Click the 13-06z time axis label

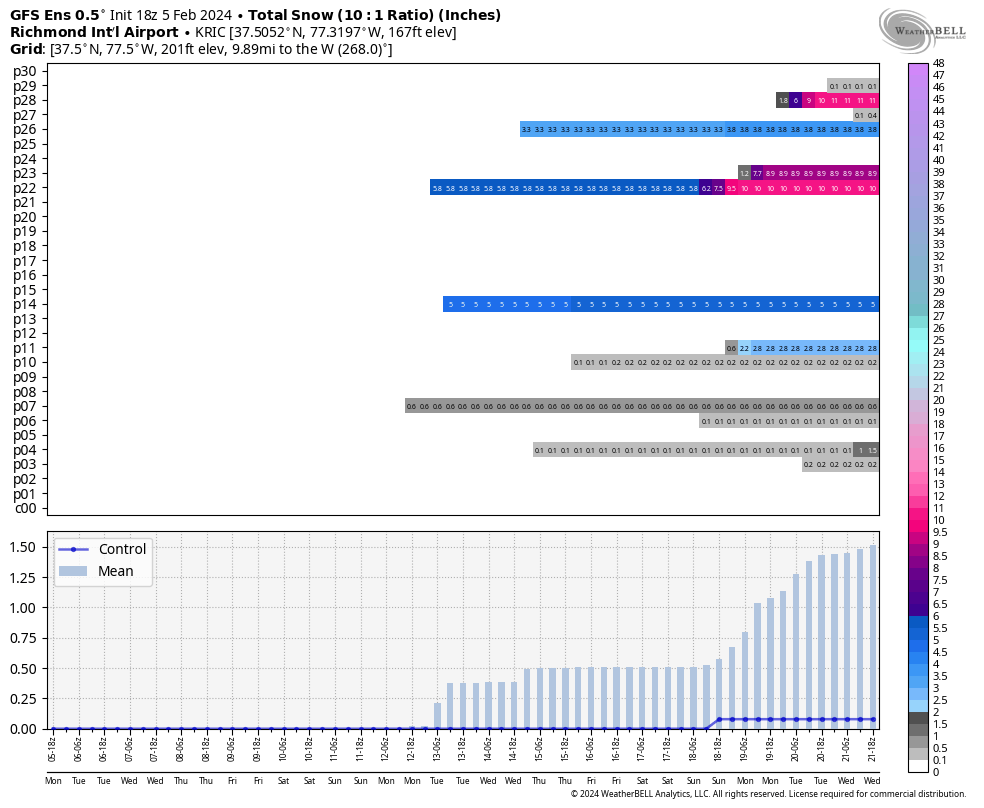tap(437, 750)
